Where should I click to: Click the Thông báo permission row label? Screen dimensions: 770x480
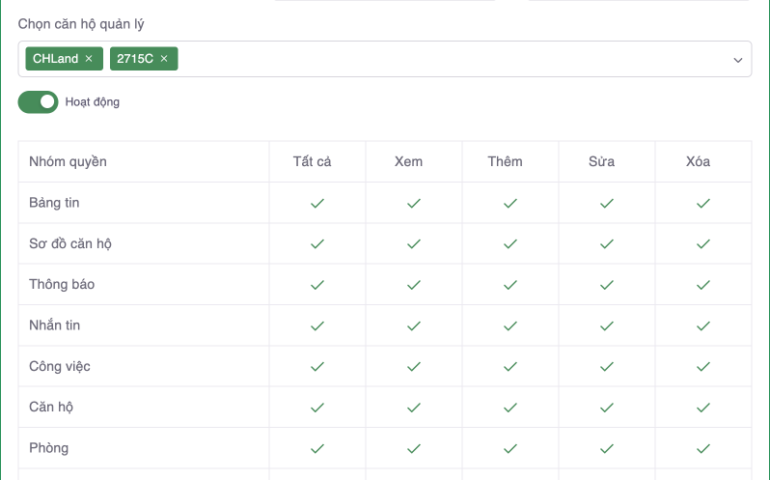(x=62, y=285)
